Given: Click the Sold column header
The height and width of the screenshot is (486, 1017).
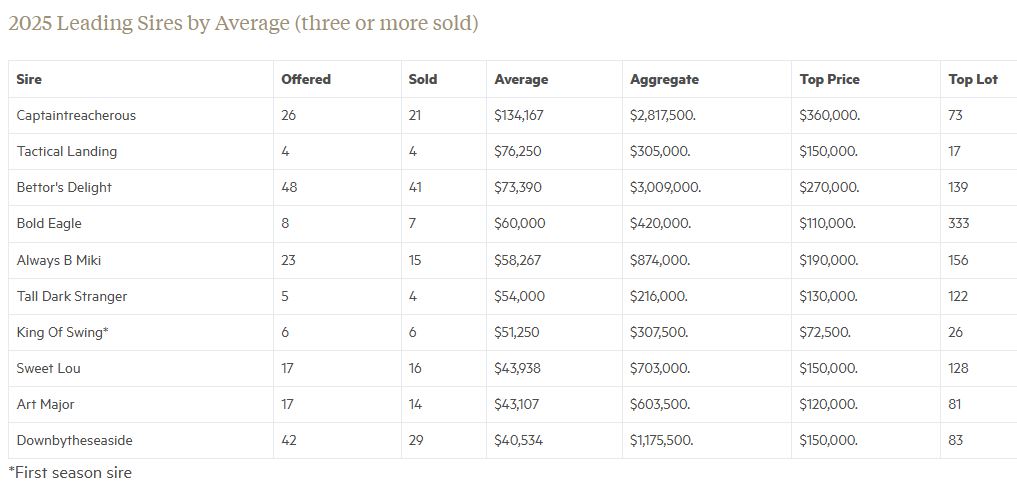Looking at the screenshot, I should point(423,79).
